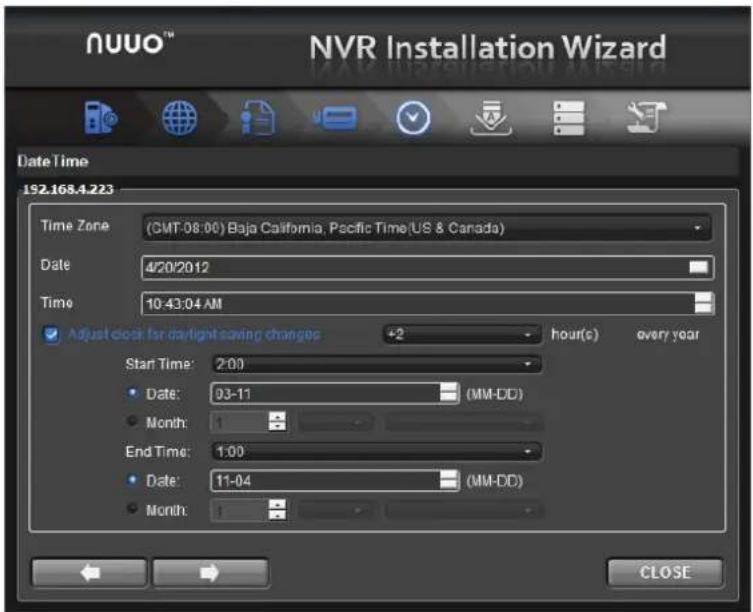Image resolution: width=753 pixels, height=612 pixels.
Task: Open the +2 hour(s) offset dropdown
Action: pos(462,334)
